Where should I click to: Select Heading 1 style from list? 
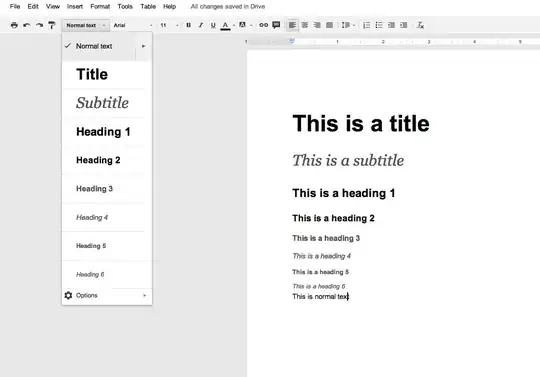click(x=103, y=132)
